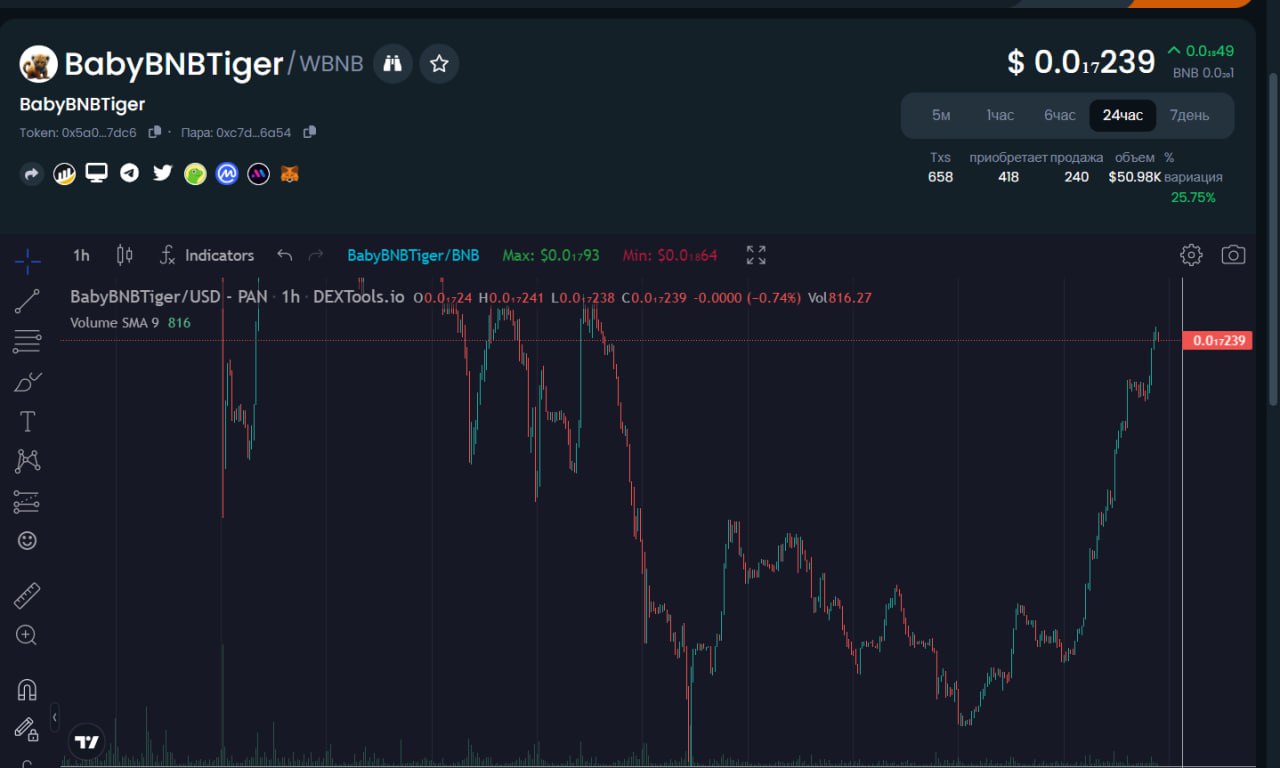Switch chart to BabyBNBTiger/BNB pair
The height and width of the screenshot is (768, 1280).
coord(413,255)
